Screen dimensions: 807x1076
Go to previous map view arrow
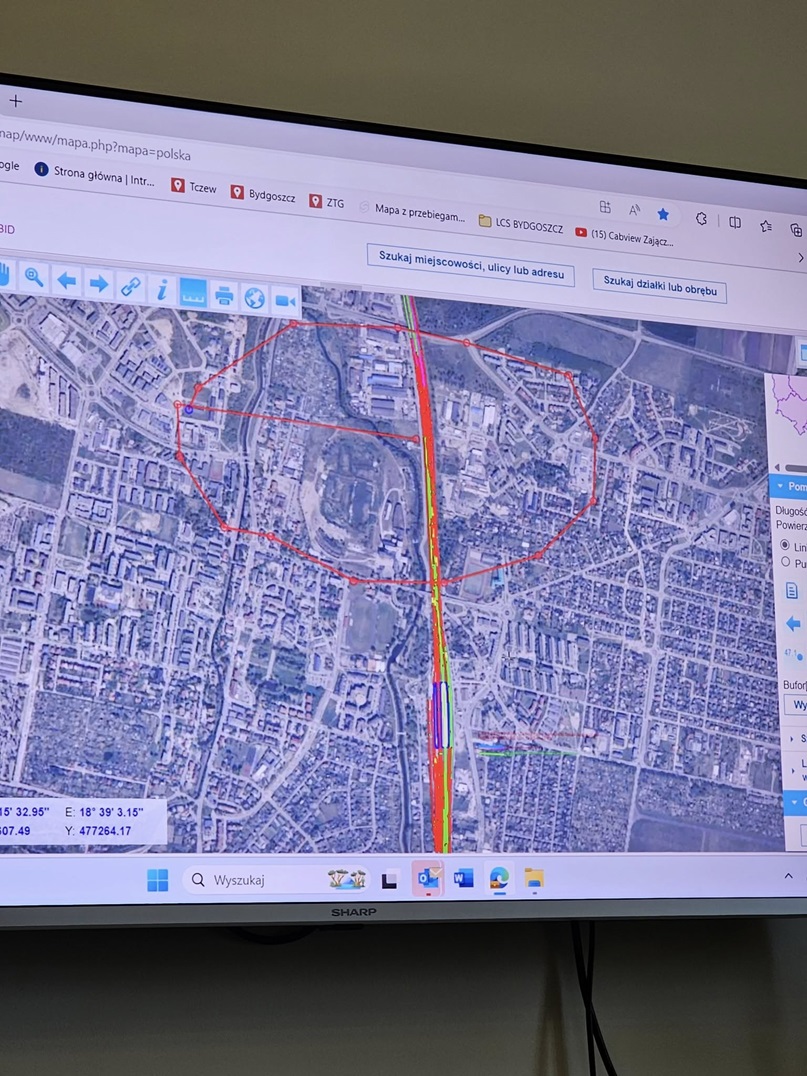click(x=66, y=280)
